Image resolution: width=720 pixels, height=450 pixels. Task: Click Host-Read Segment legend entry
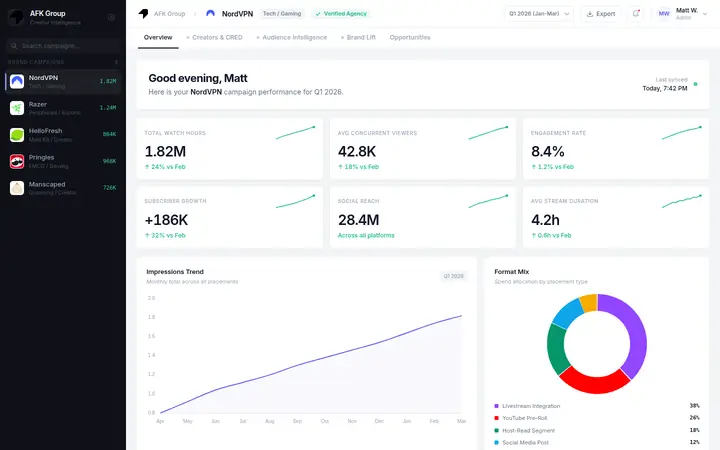596,431
